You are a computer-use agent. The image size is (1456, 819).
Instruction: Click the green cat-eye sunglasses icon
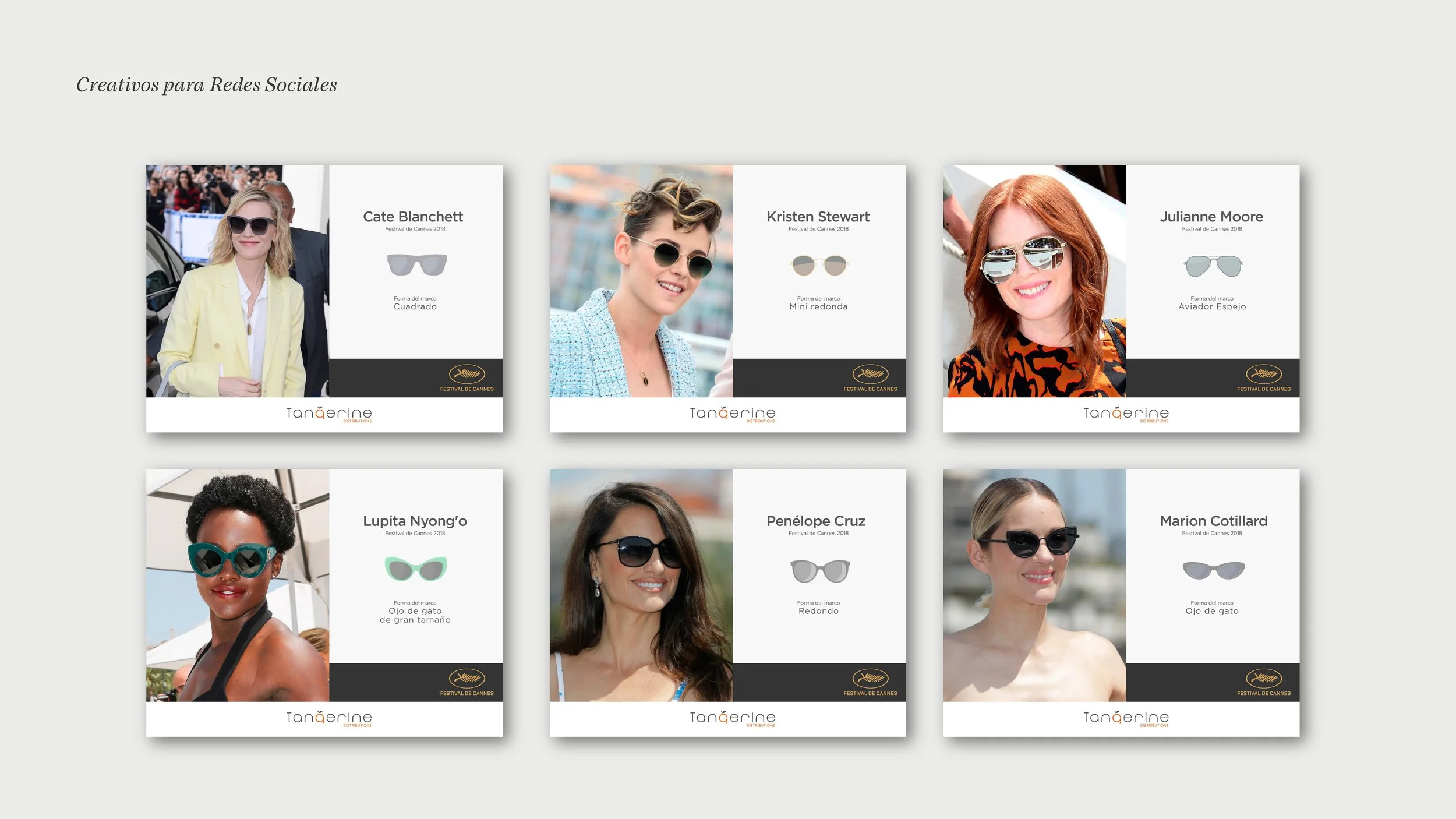pos(416,569)
